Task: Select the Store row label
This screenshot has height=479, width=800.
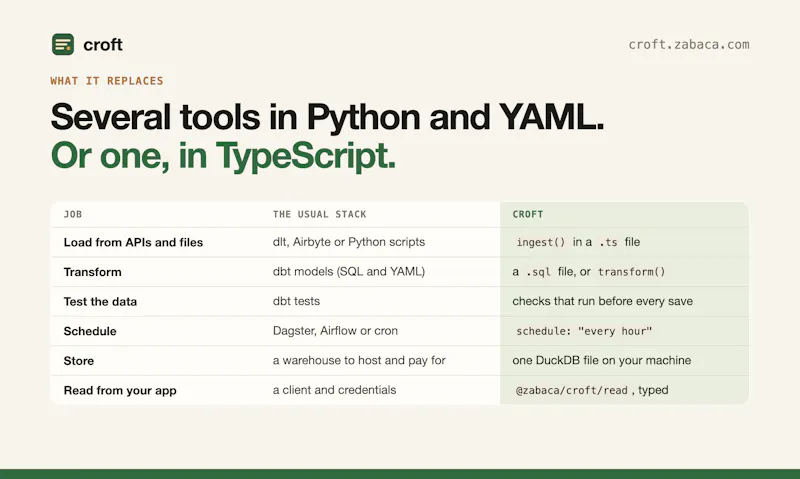Action: [79, 361]
